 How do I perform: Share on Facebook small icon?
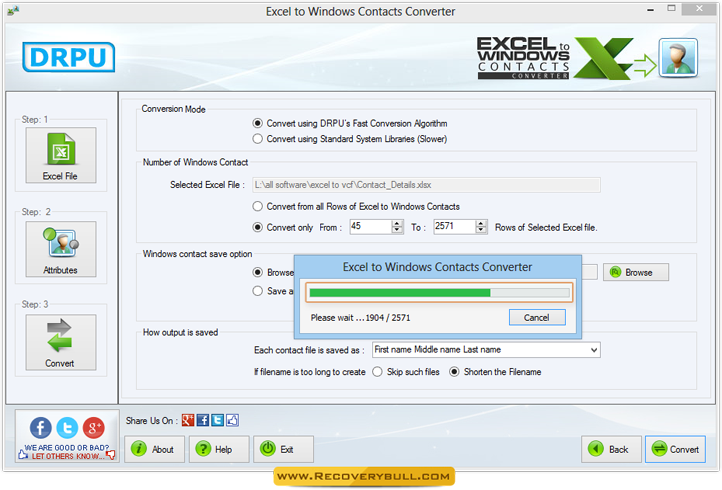[203, 420]
